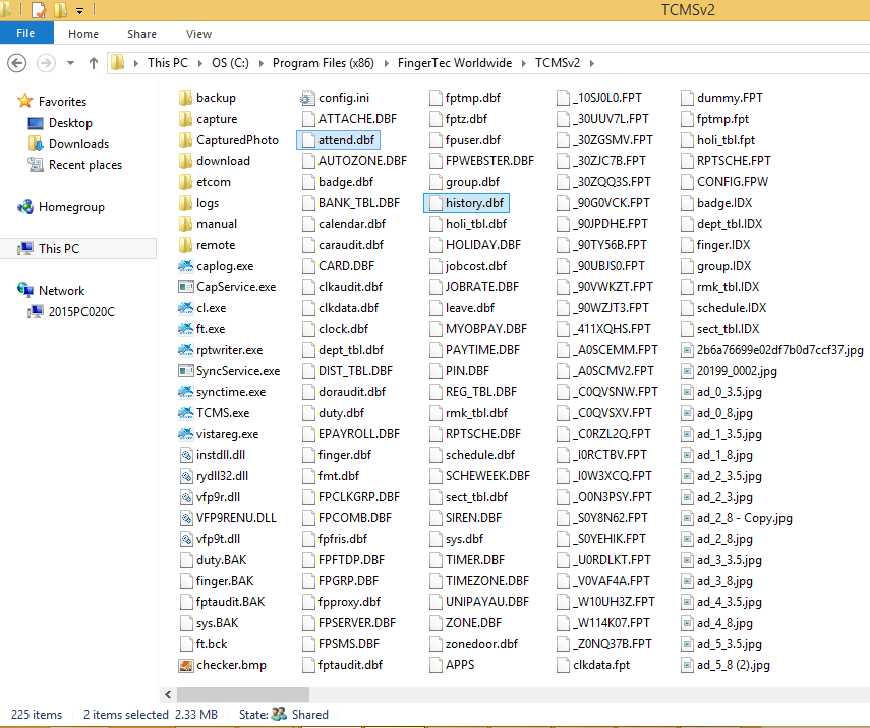
Task: Select the sect_tbl.IDX file
Action: (720, 329)
